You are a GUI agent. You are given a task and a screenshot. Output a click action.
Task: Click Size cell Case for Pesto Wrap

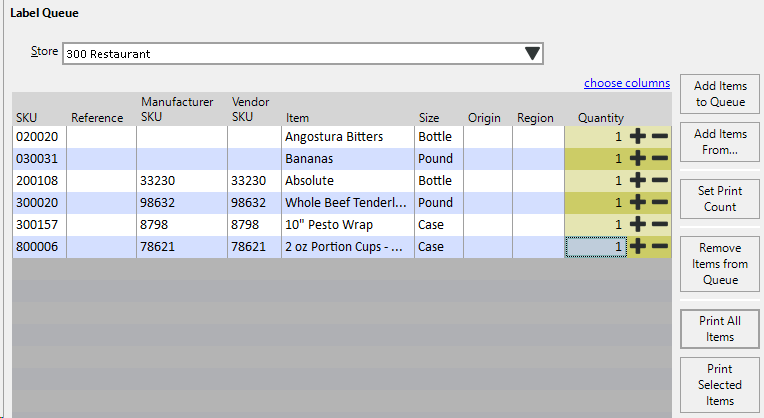(x=439, y=225)
